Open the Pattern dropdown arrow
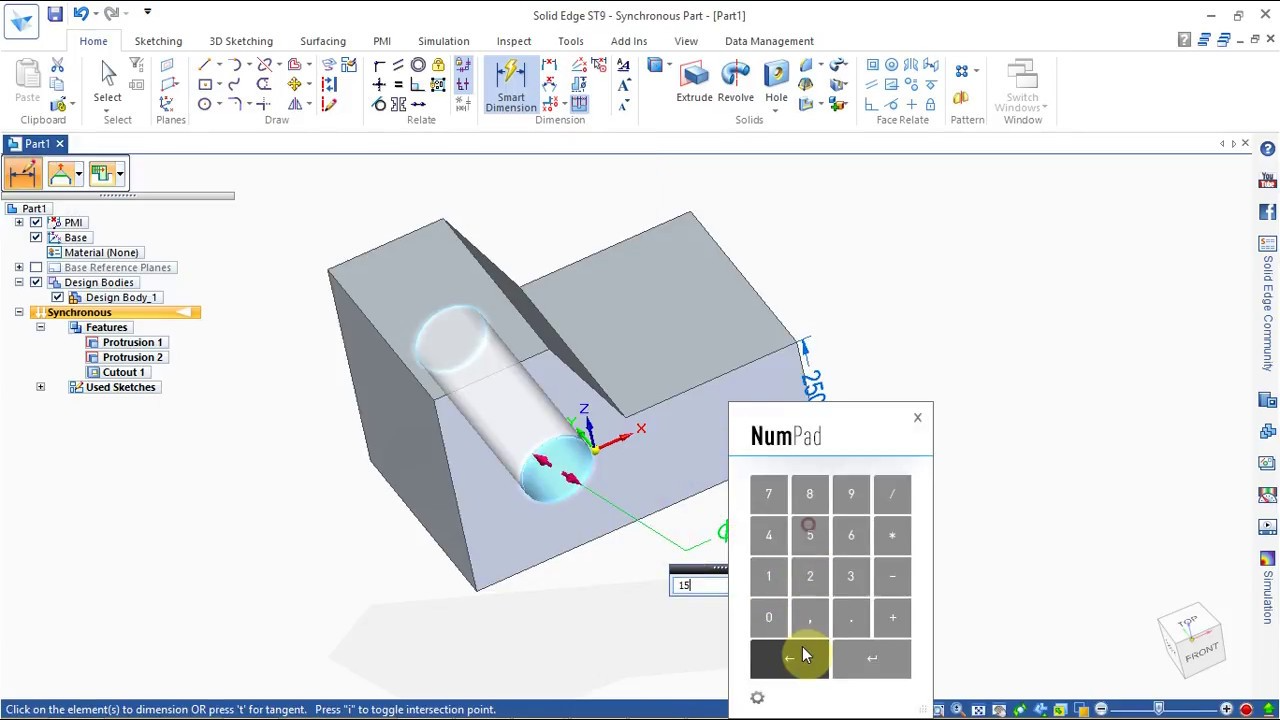1280x720 pixels. click(976, 71)
